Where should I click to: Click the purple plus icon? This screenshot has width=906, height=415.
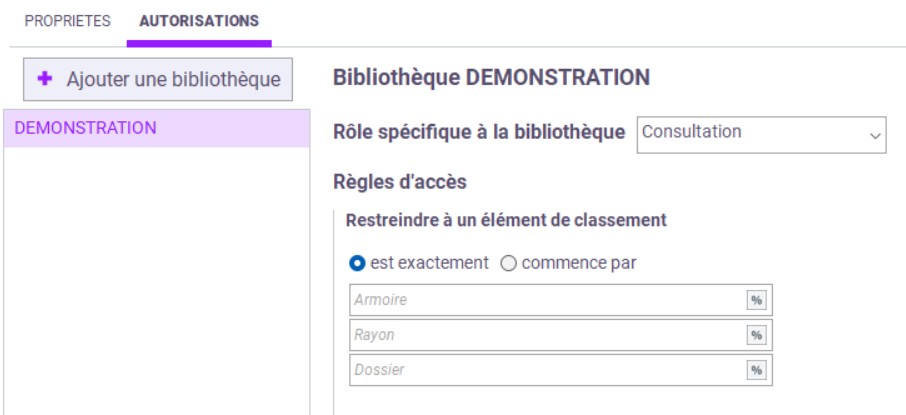(45, 79)
